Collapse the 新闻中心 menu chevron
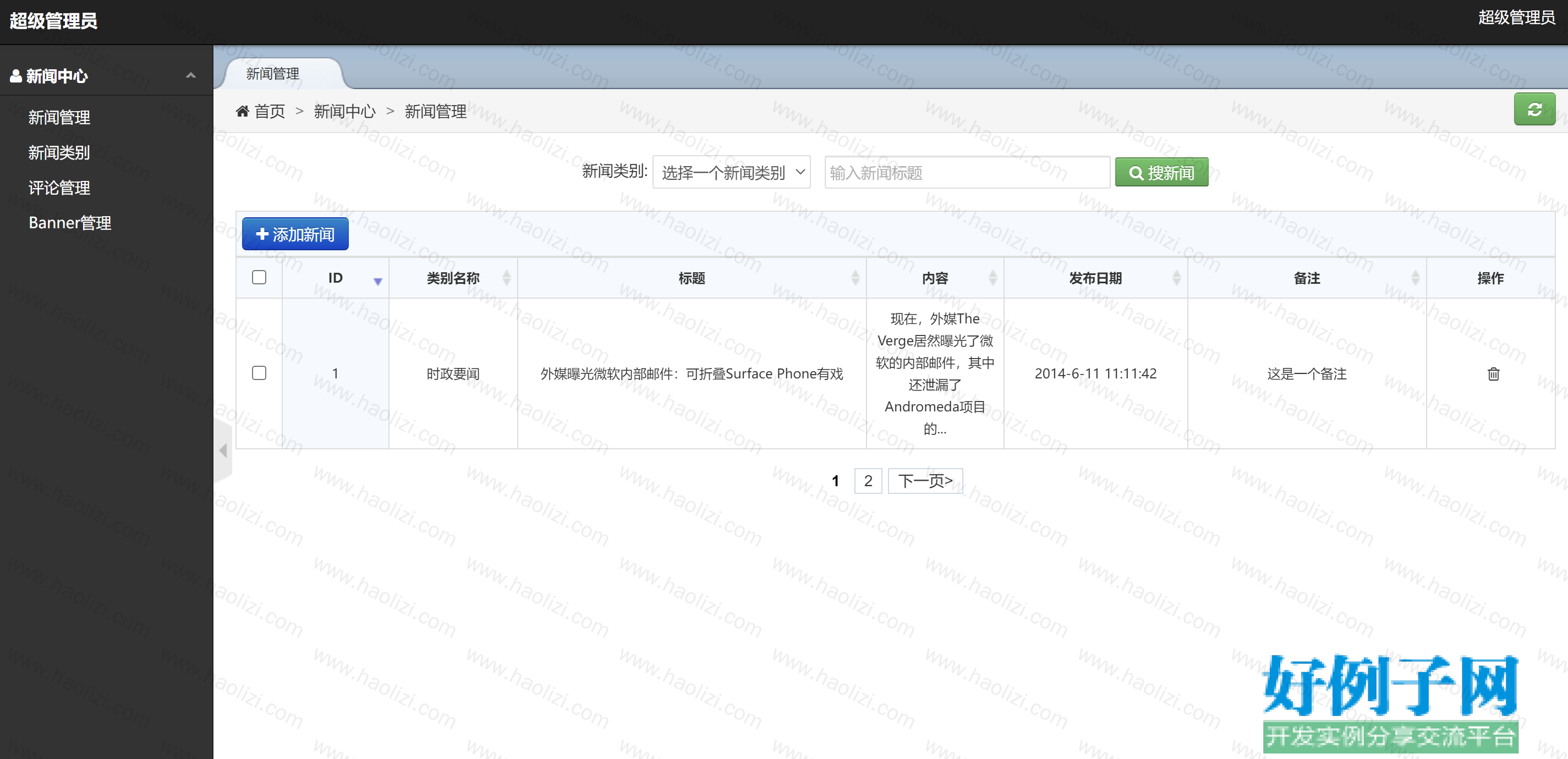 coord(190,75)
